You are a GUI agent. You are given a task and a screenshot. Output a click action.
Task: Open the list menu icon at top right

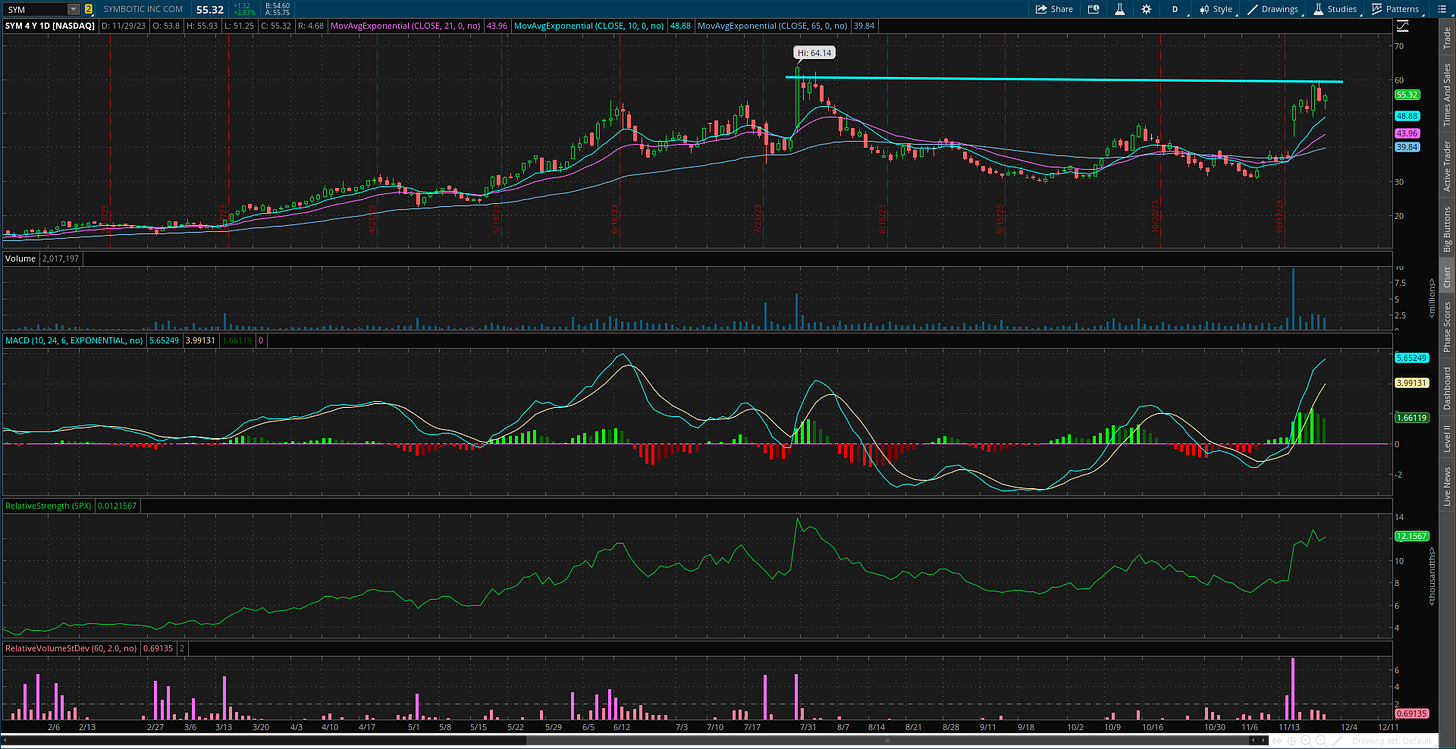[1444, 9]
